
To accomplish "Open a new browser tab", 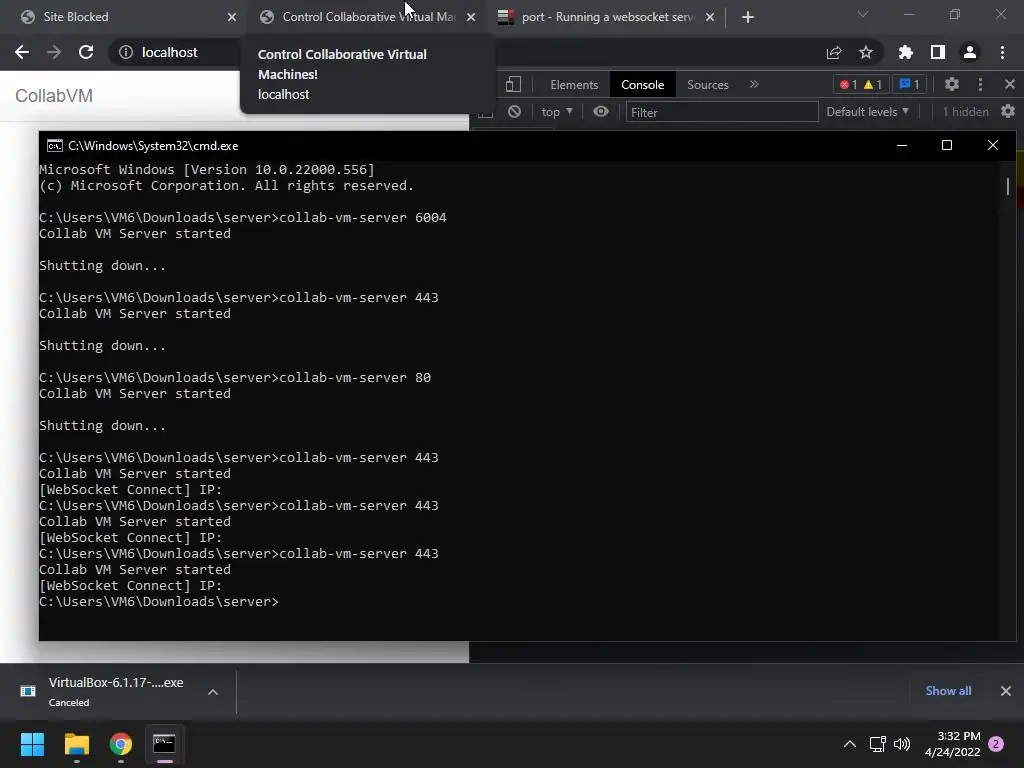I will tap(748, 17).
